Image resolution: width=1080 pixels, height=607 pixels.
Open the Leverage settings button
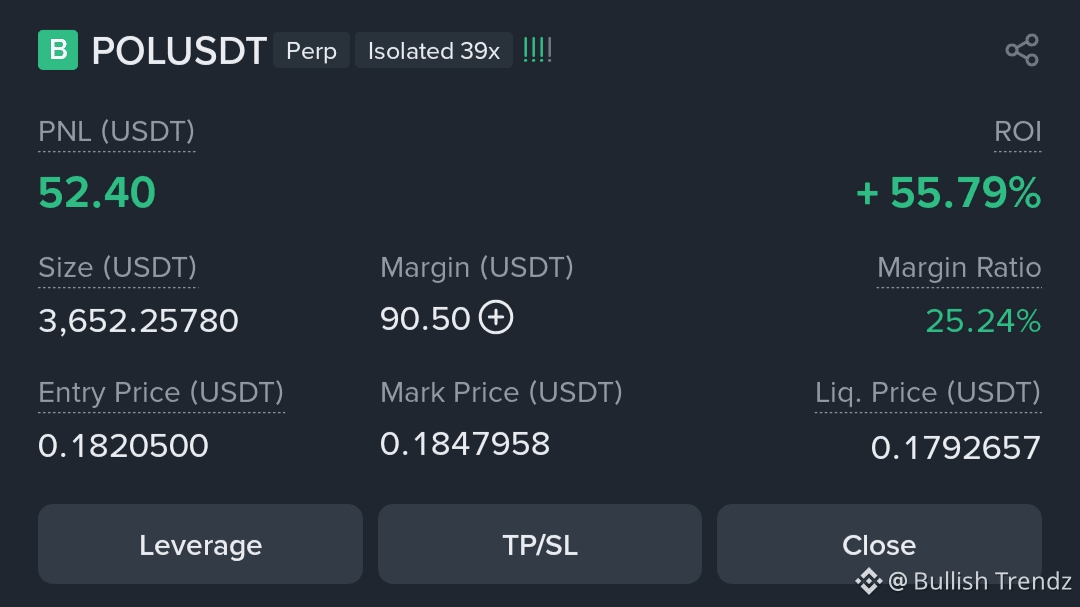[200, 544]
